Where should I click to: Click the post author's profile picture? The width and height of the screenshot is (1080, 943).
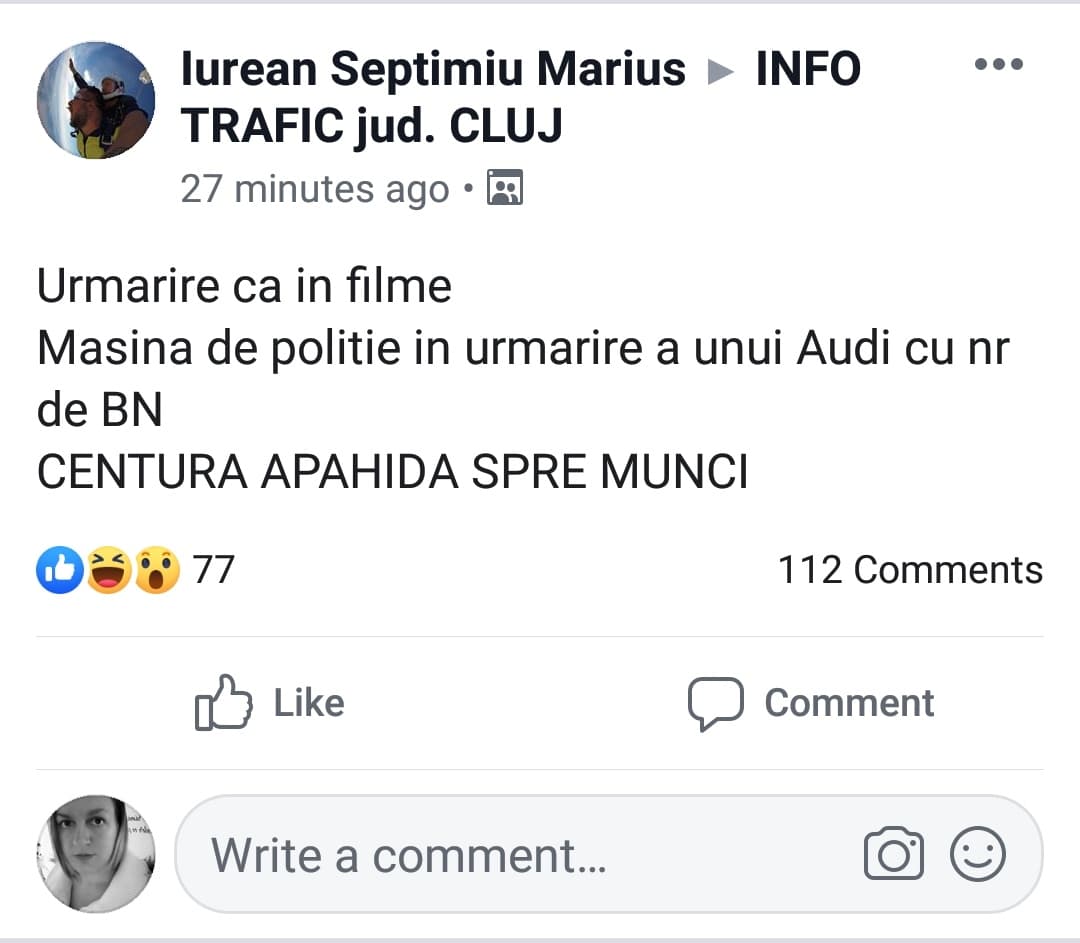point(96,100)
